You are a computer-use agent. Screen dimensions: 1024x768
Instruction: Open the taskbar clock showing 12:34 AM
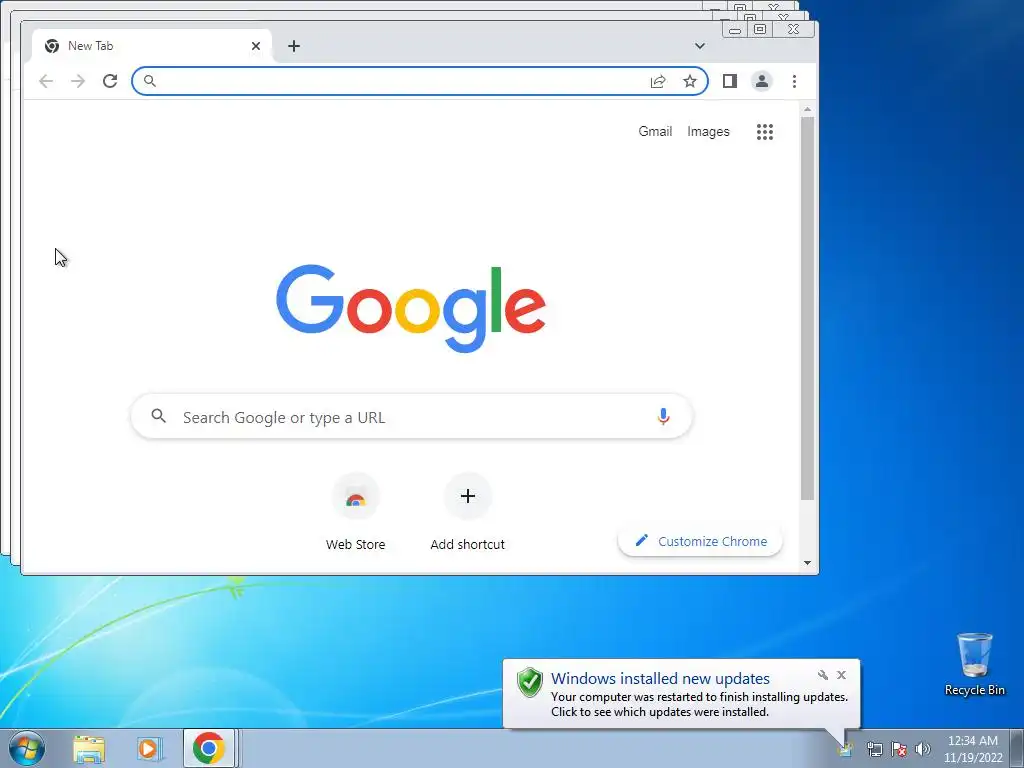point(972,749)
